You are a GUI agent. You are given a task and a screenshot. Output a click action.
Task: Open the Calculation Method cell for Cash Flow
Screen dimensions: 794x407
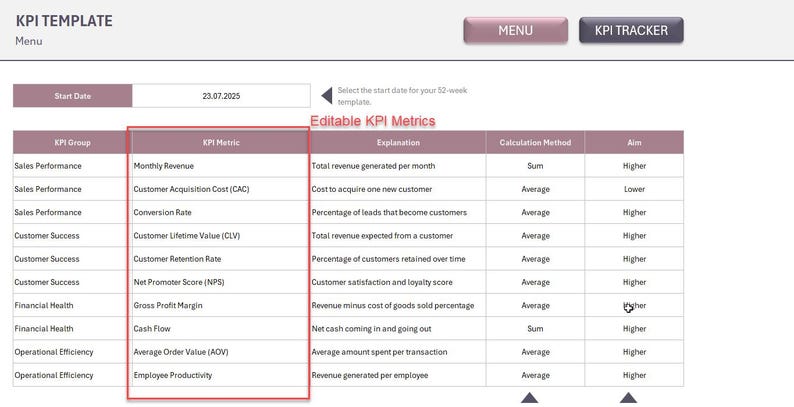(x=535, y=329)
